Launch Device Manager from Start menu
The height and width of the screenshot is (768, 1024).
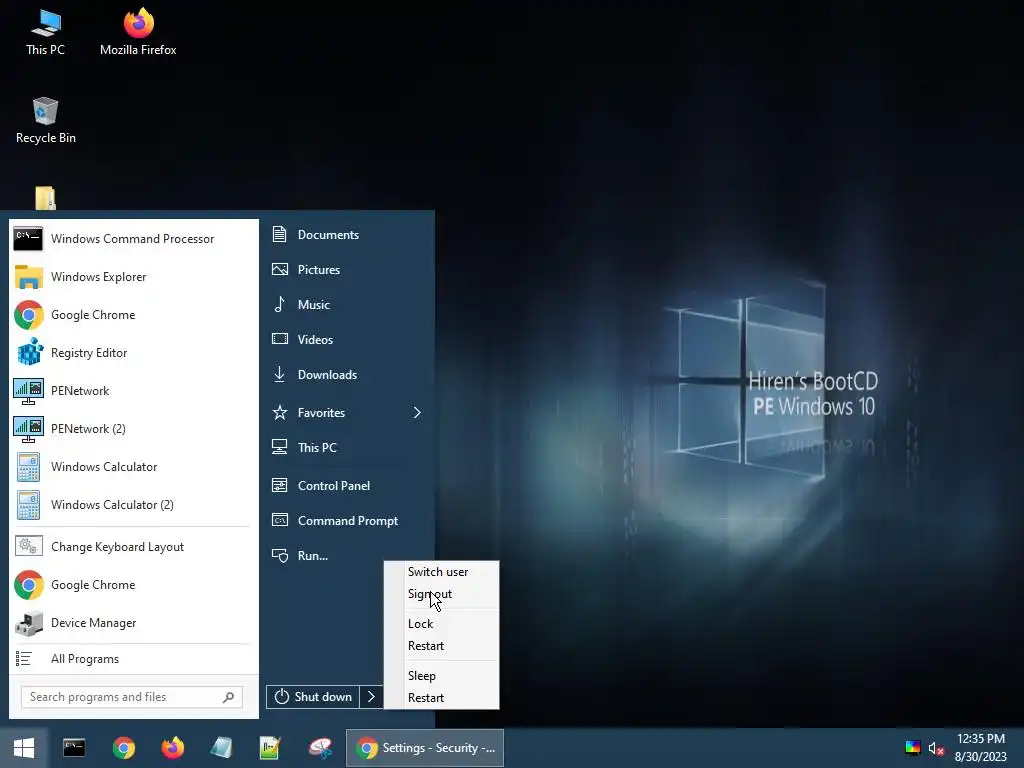pyautogui.click(x=133, y=622)
